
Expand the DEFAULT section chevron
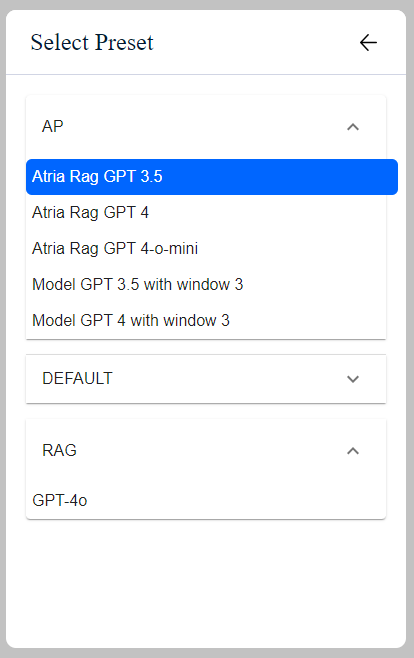pos(353,379)
